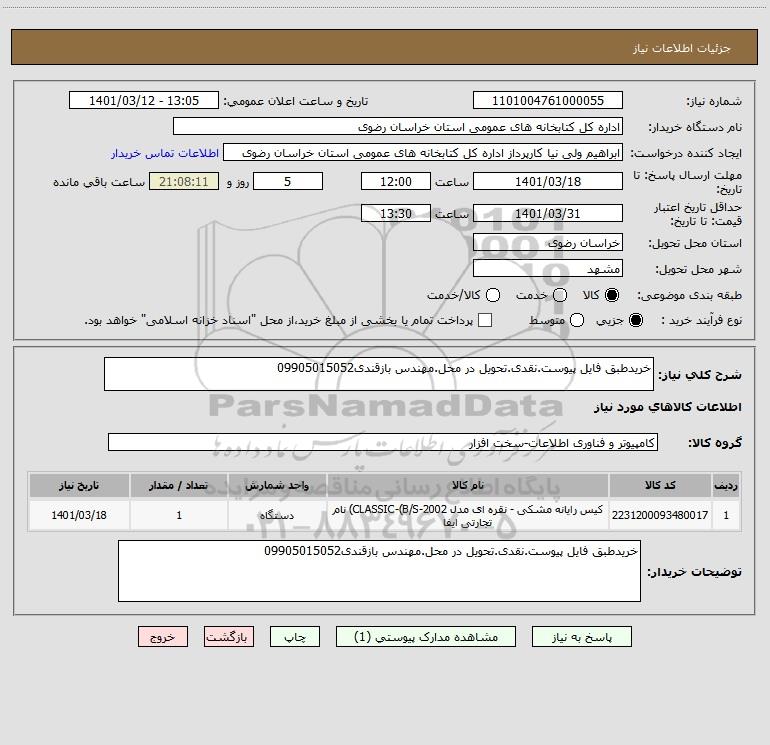Viewport: 770px width, 745px height.
Task: Click the price validity time 13:30 field
Action: tap(396, 213)
